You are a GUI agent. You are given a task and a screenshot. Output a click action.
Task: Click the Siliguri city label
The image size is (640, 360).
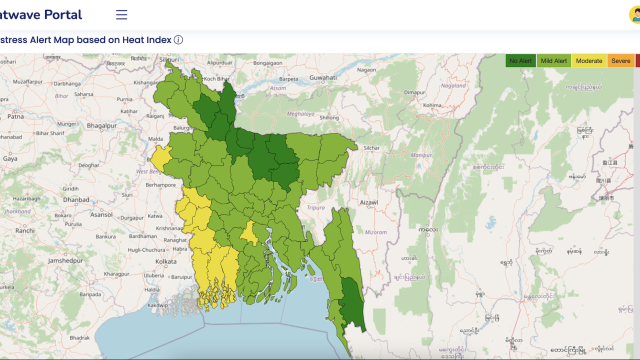(169, 60)
